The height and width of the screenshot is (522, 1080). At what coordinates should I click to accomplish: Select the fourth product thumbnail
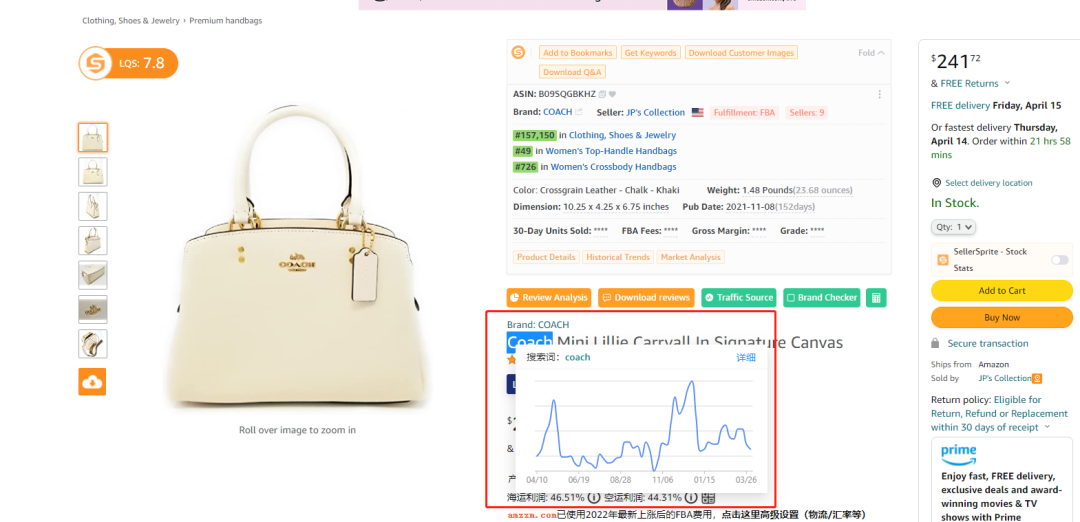(92, 241)
